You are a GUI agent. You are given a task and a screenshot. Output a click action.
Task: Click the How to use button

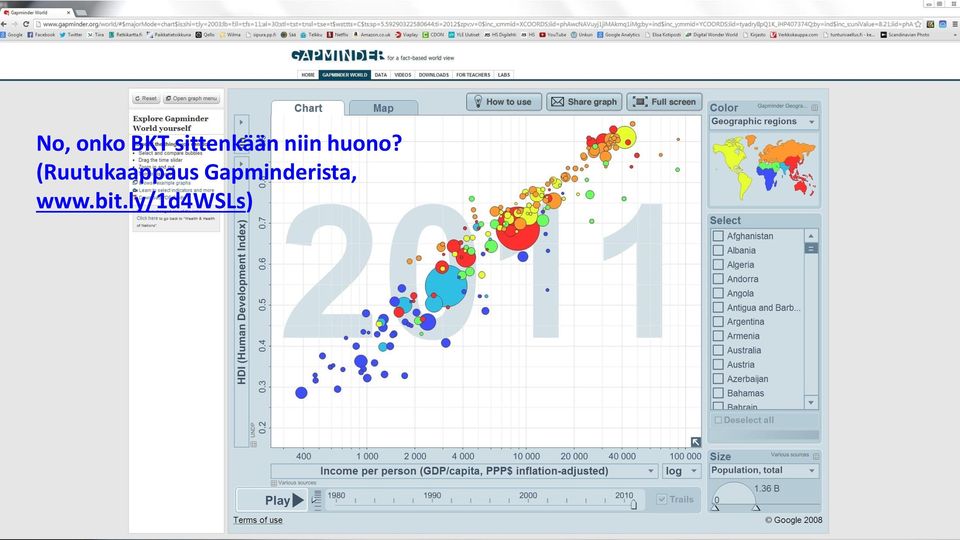coord(504,102)
